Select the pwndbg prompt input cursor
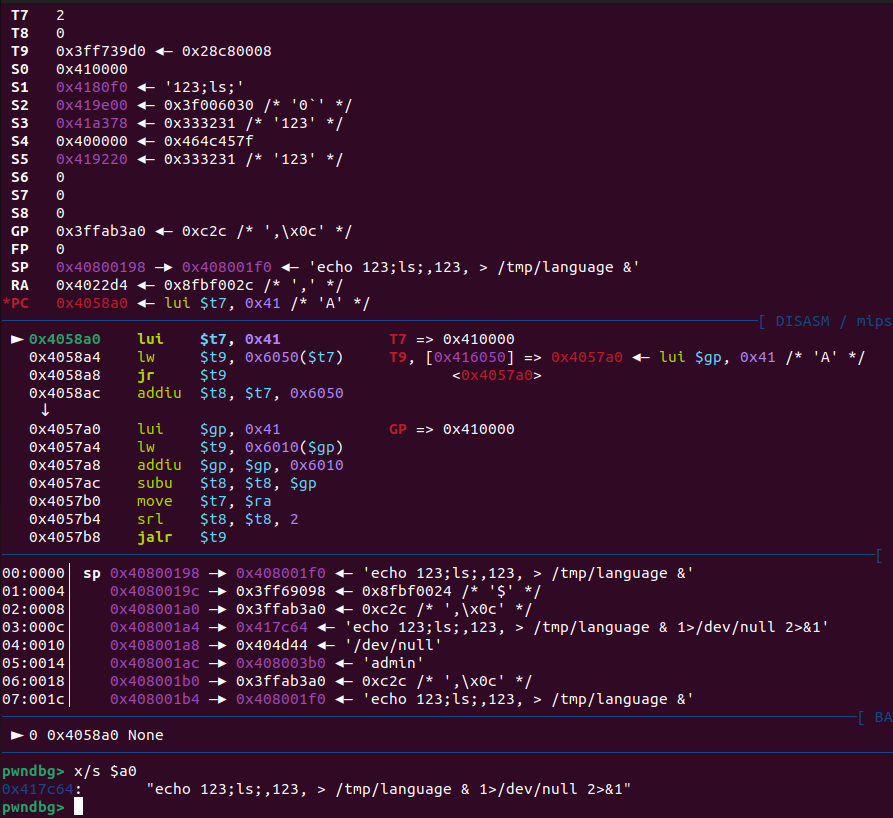 (79, 807)
